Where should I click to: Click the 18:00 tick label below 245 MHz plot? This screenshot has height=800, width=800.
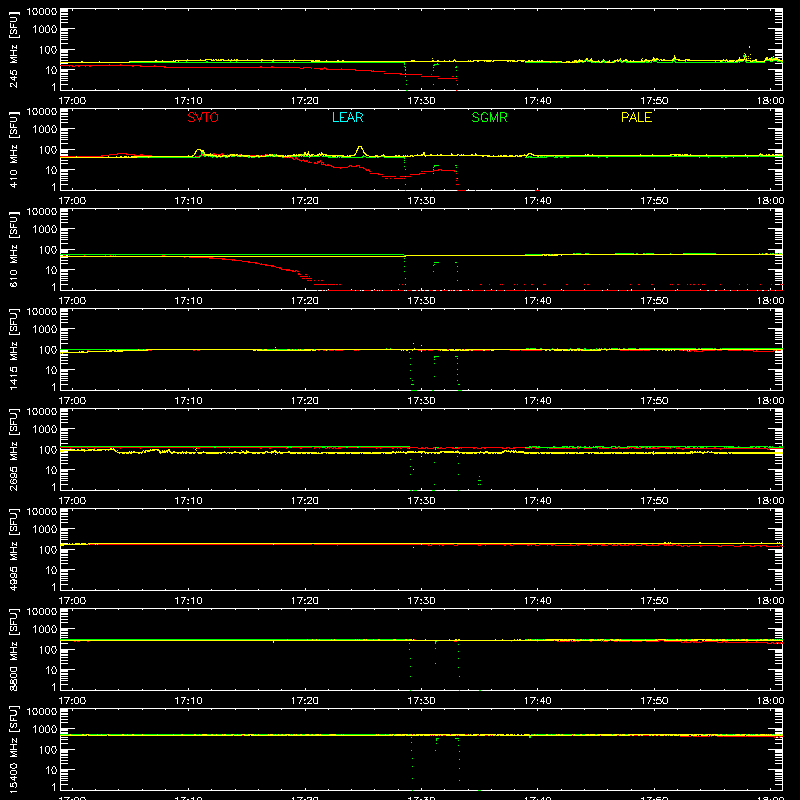tap(770, 101)
